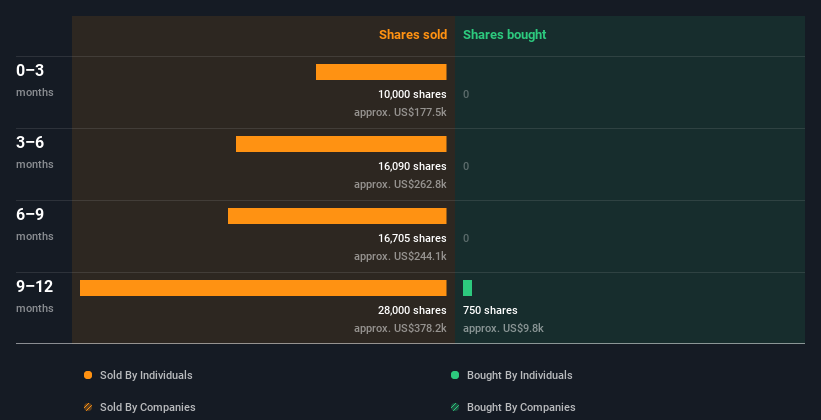Click the approx. US$9.8k bought amount
The width and height of the screenshot is (821, 420).
[503, 328]
